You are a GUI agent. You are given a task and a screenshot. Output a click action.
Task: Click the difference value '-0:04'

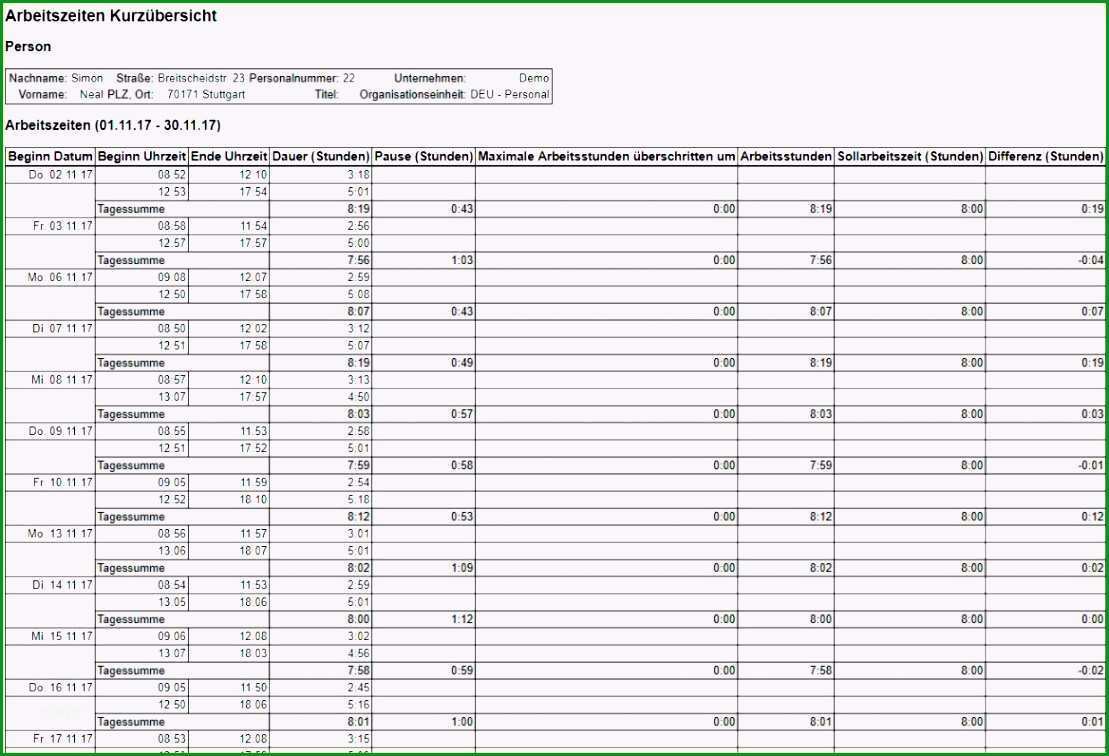[x=1091, y=260]
